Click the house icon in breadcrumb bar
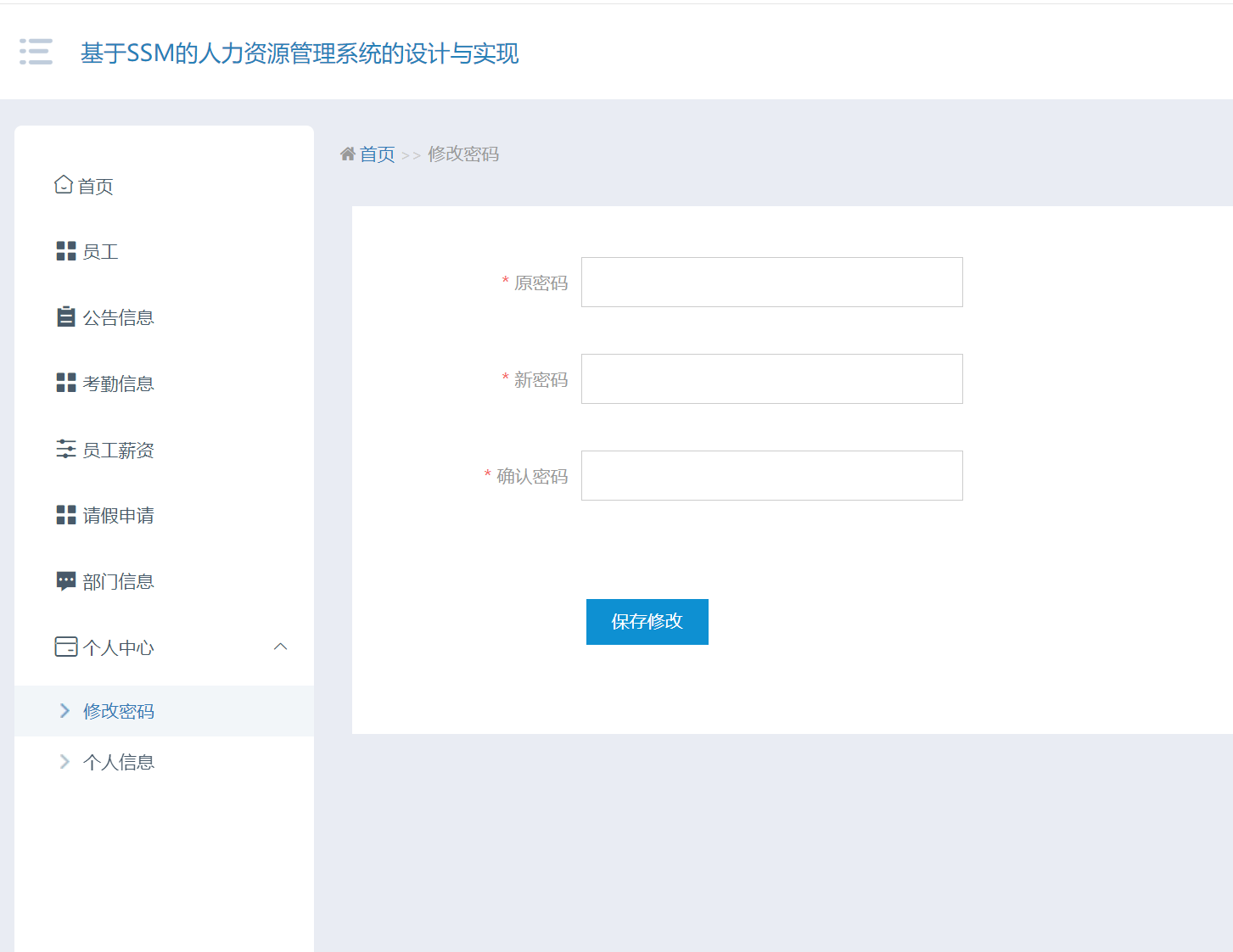 [347, 154]
